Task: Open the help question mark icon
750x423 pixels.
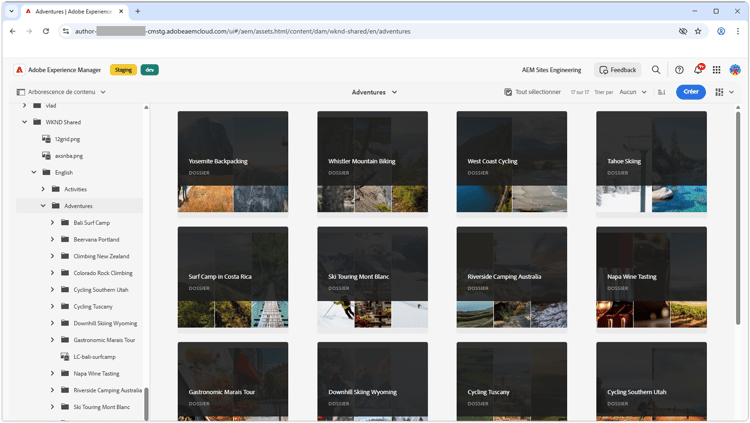Action: pyautogui.click(x=679, y=70)
